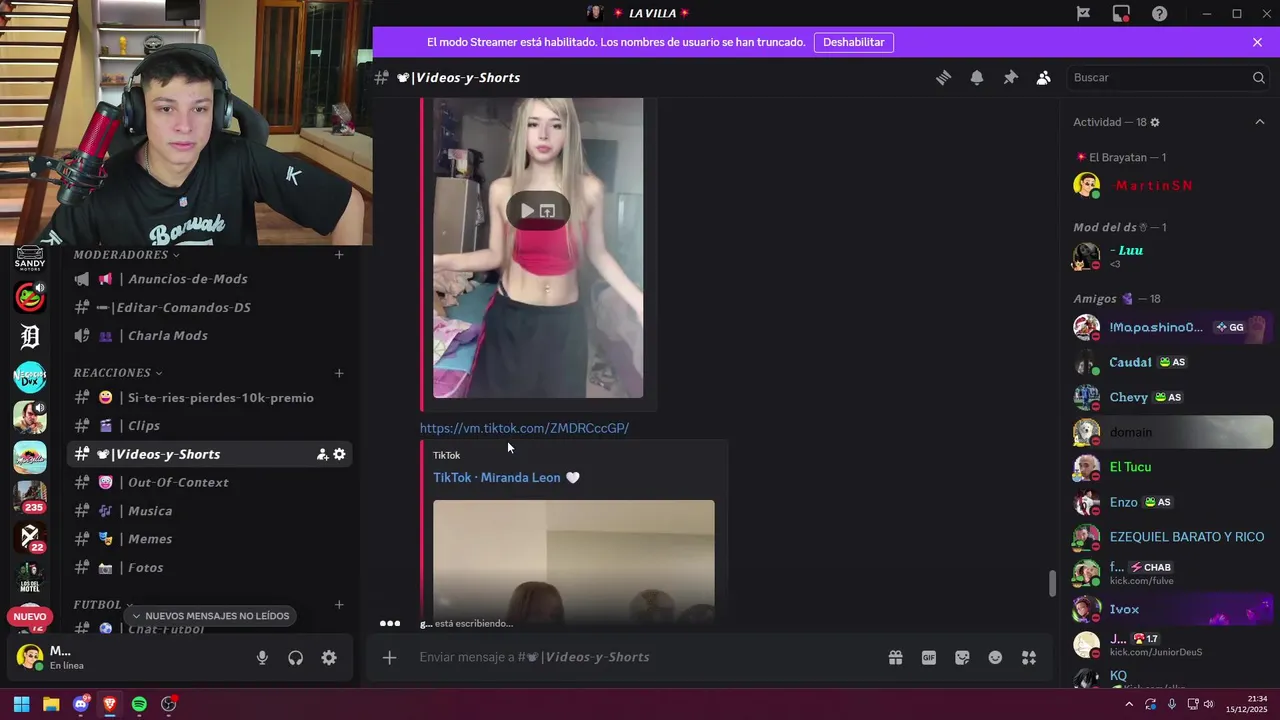
Task: Open the Musica channel
Action: [x=210, y=511]
